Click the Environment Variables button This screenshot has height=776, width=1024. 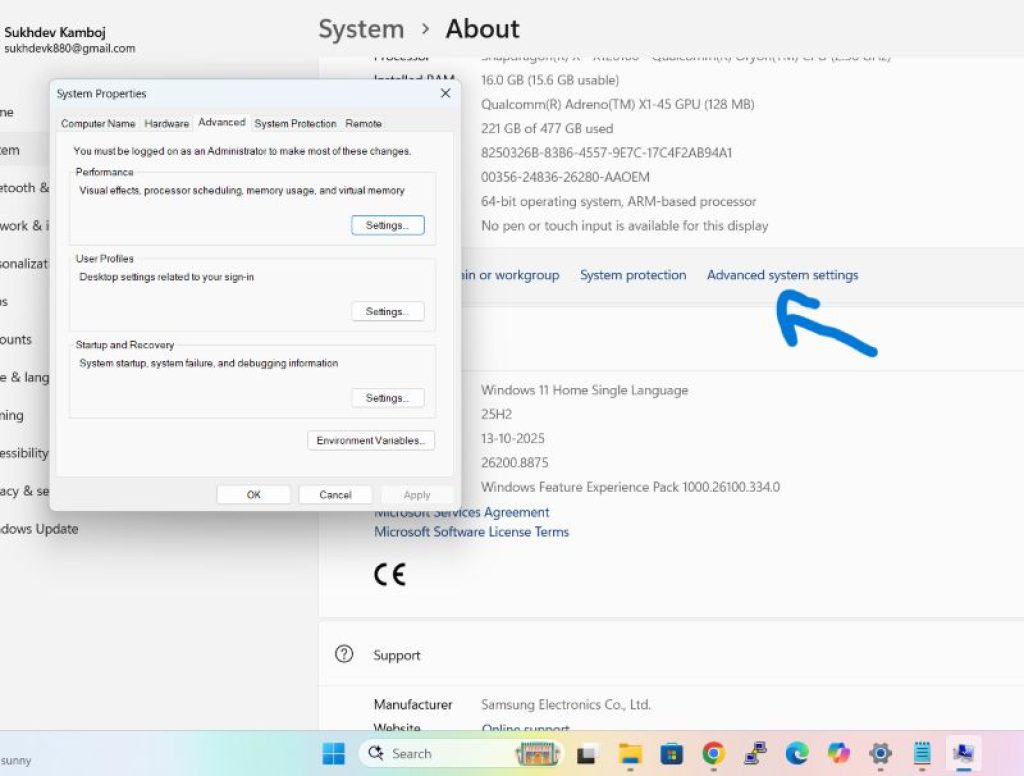tap(371, 440)
